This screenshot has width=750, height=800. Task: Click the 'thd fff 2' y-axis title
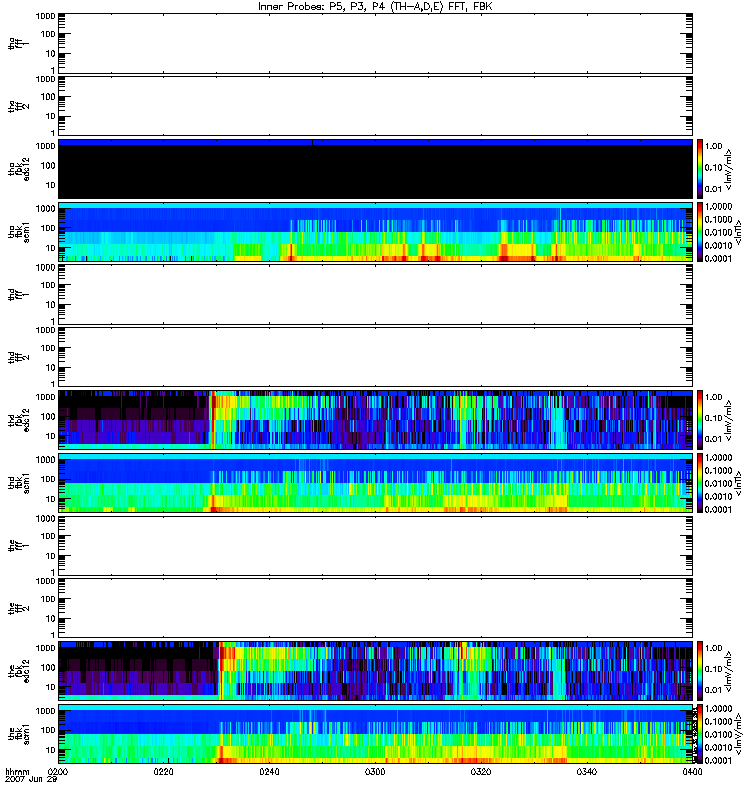(x=19, y=357)
